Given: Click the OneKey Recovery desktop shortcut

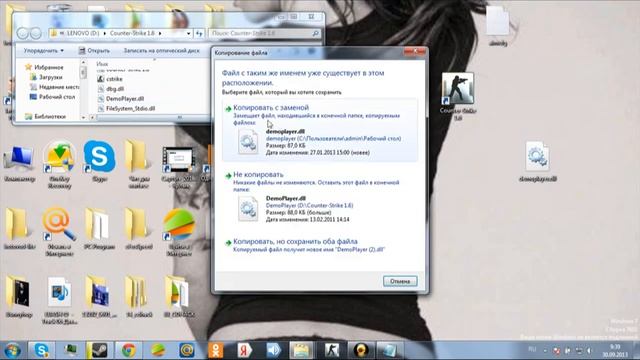Looking at the screenshot, I should [x=59, y=165].
